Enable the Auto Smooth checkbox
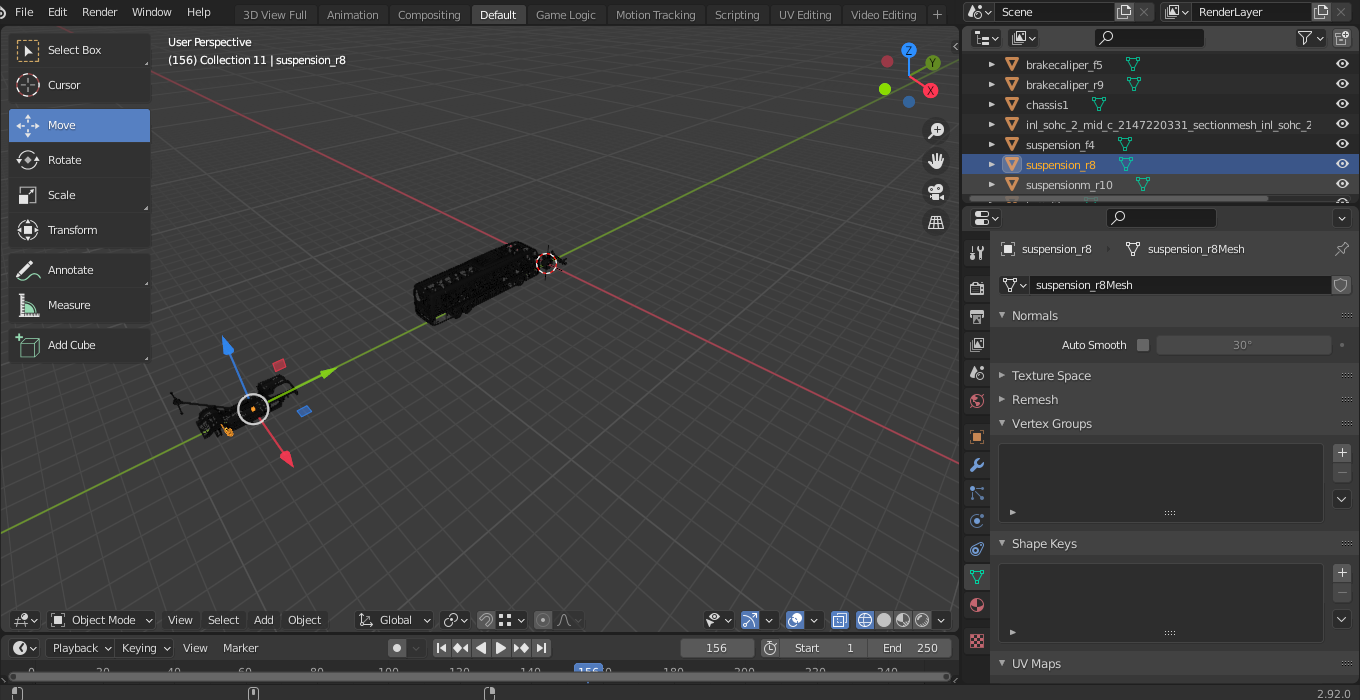The width and height of the screenshot is (1360, 700). (1143, 345)
